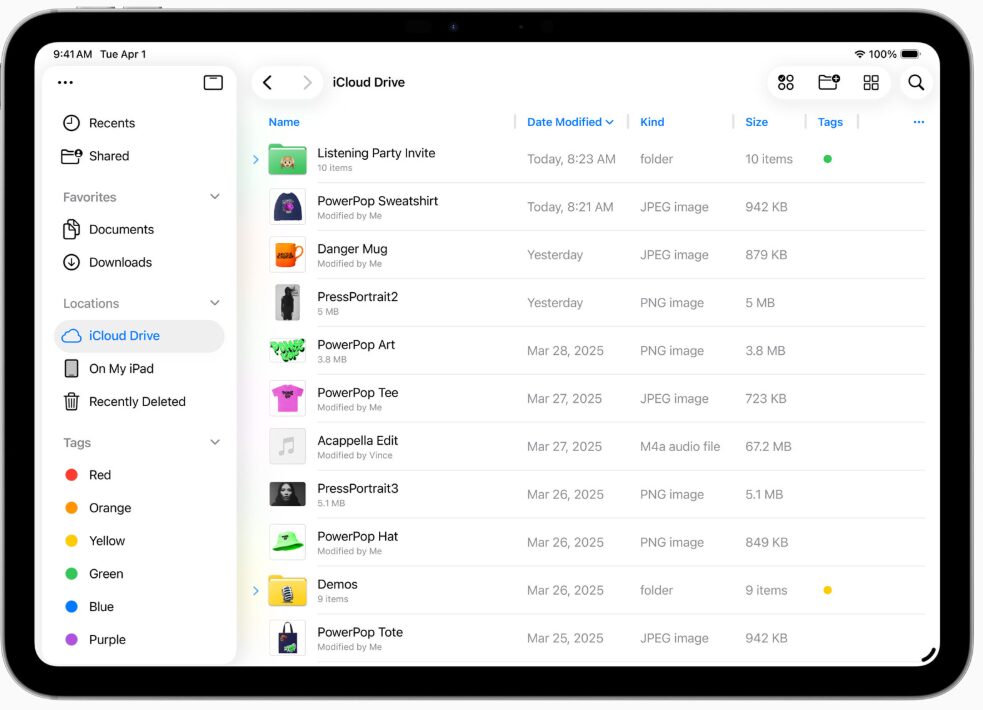Click the 9:41 AM clock in status bar
Image resolution: width=983 pixels, height=710 pixels.
coord(73,55)
